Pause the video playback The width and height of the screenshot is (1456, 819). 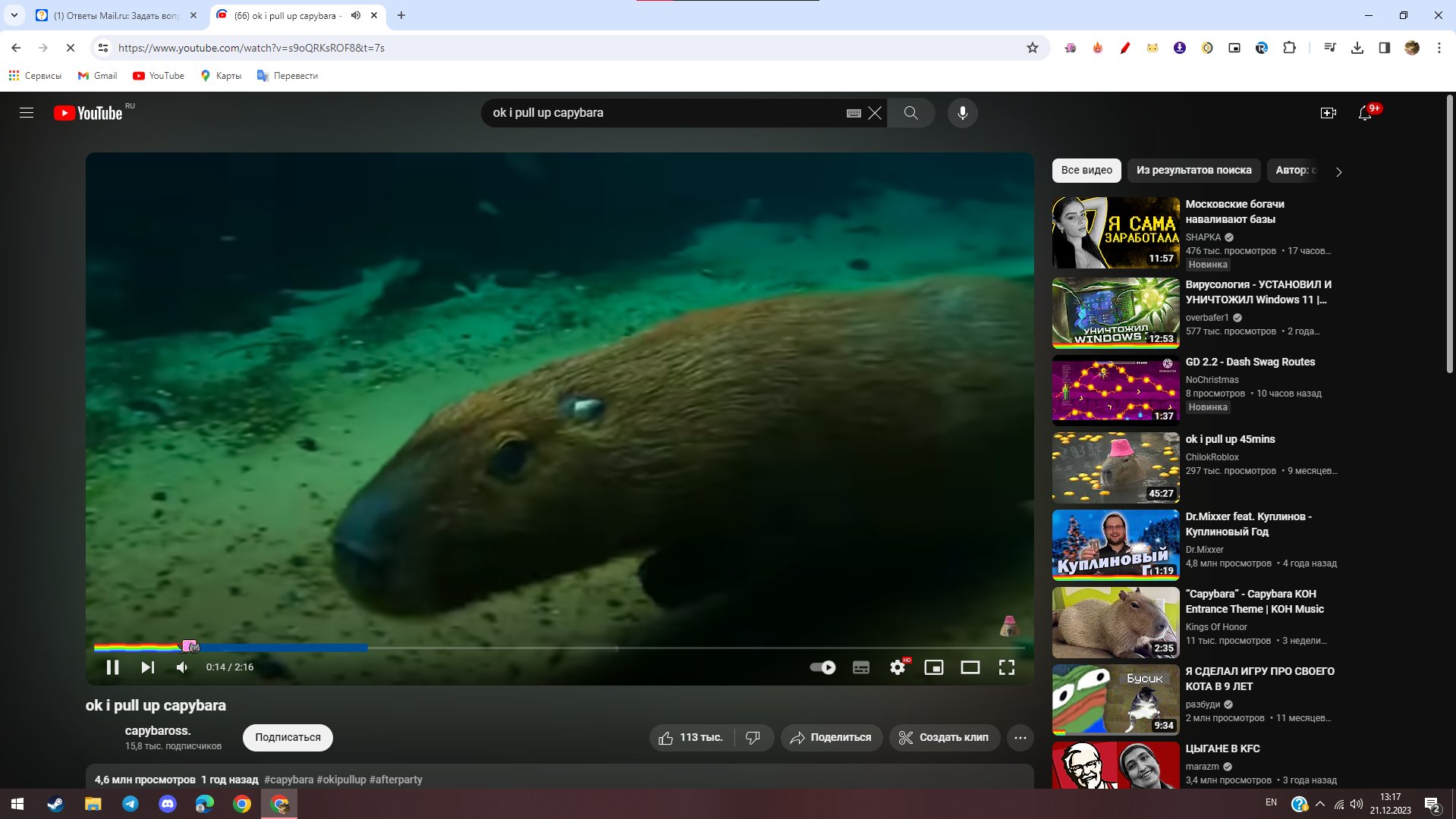click(112, 667)
